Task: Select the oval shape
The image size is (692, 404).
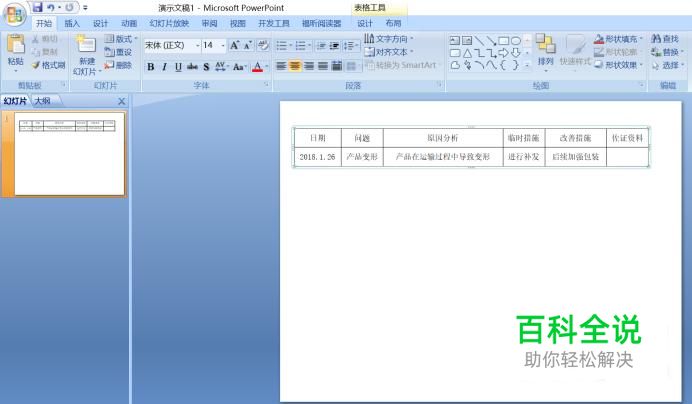Action: pyautogui.click(x=515, y=41)
